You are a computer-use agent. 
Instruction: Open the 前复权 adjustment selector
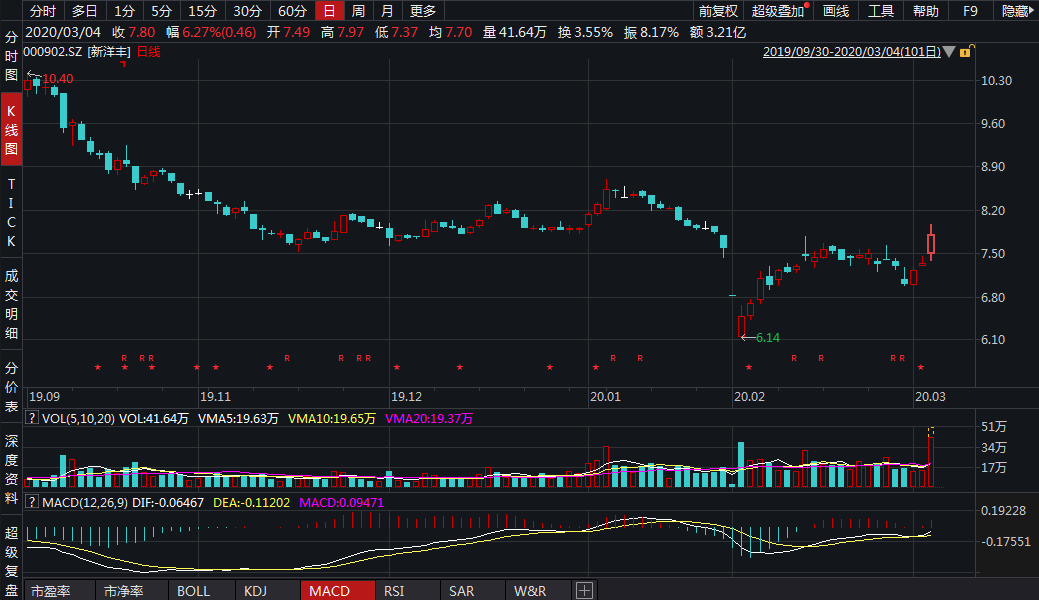point(718,11)
